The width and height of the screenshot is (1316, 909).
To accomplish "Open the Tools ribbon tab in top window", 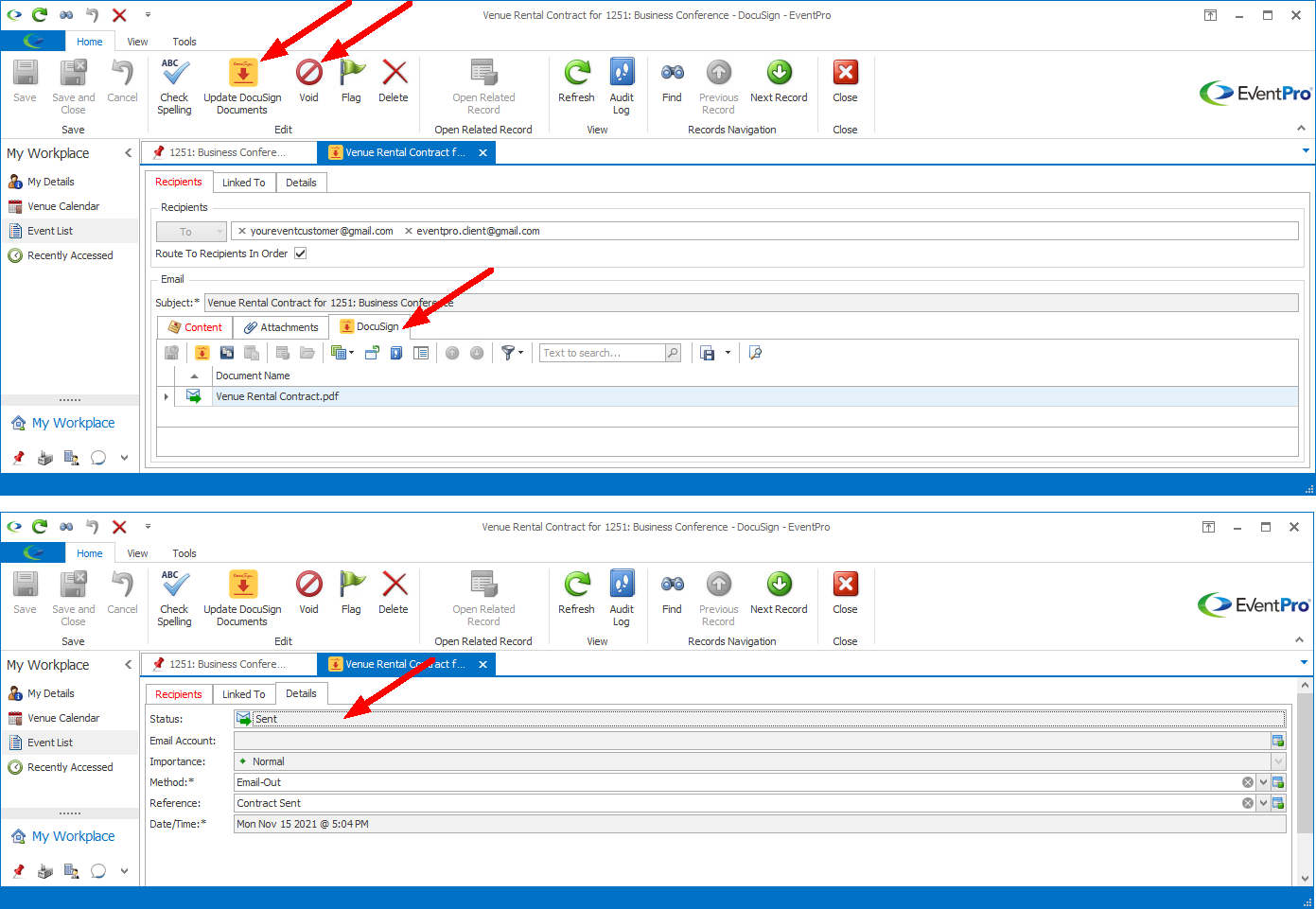I will (x=184, y=42).
